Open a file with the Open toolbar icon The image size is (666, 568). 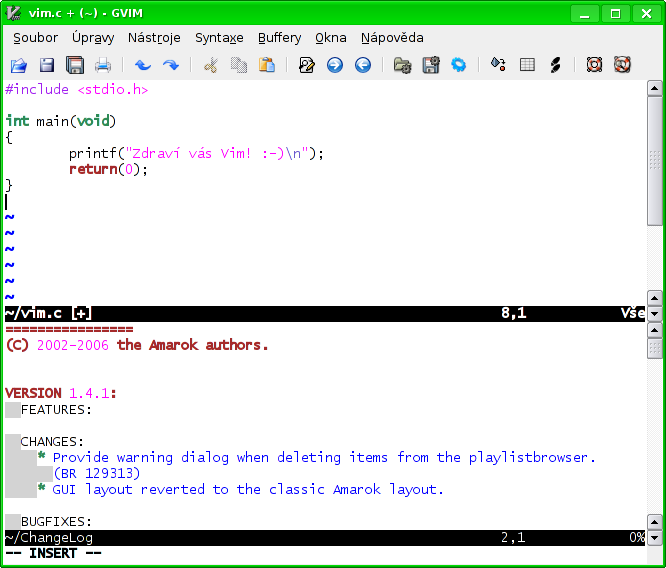coord(19,65)
